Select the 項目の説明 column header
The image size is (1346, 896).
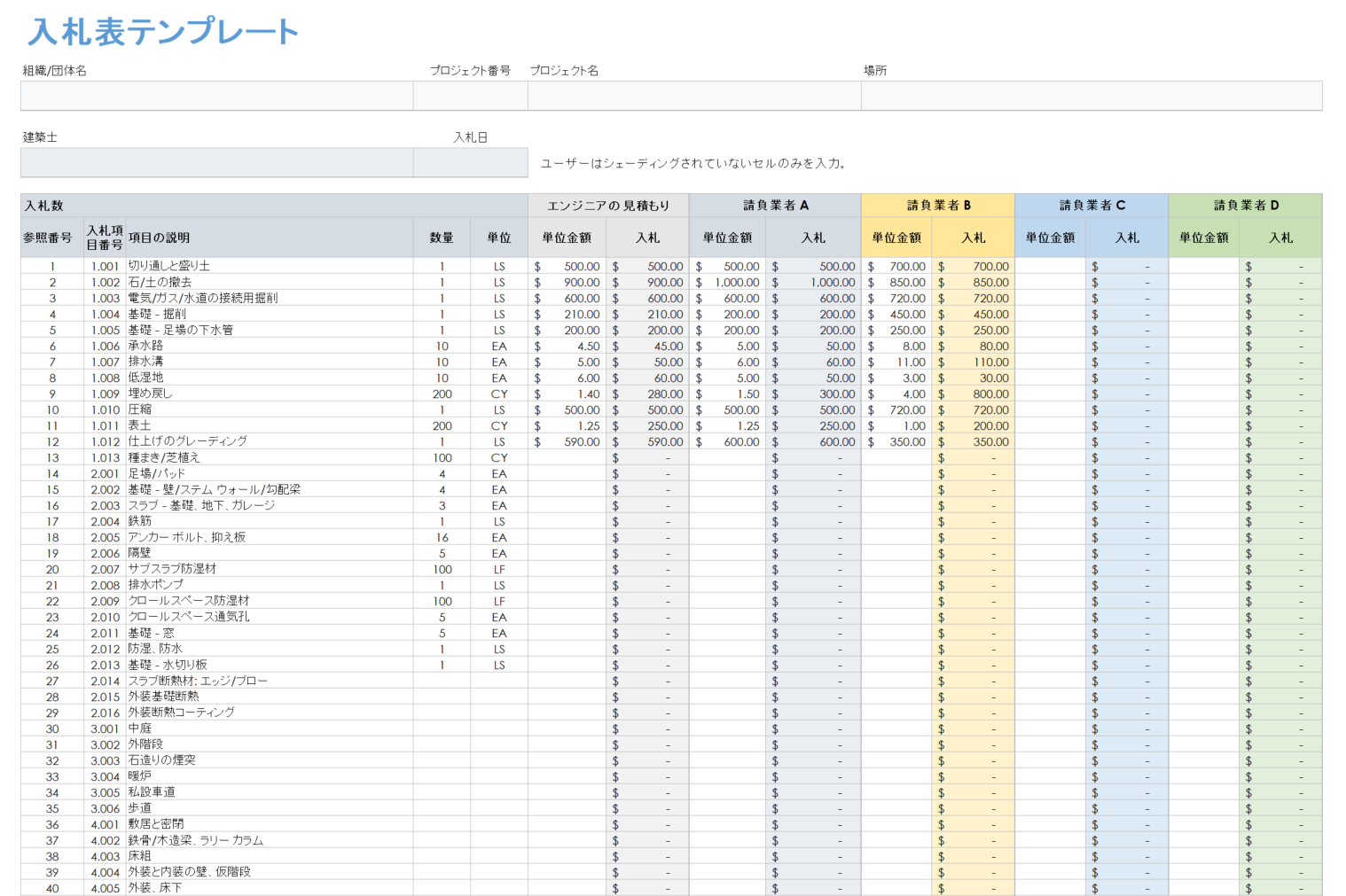tap(270, 238)
